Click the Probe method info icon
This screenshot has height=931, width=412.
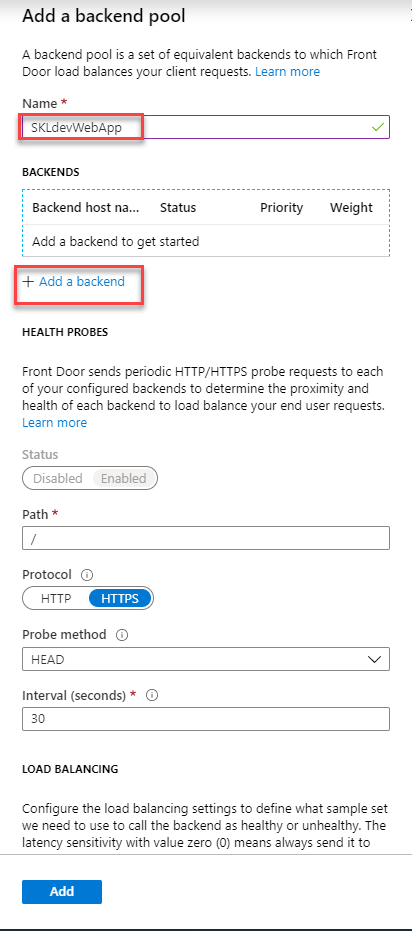122,635
